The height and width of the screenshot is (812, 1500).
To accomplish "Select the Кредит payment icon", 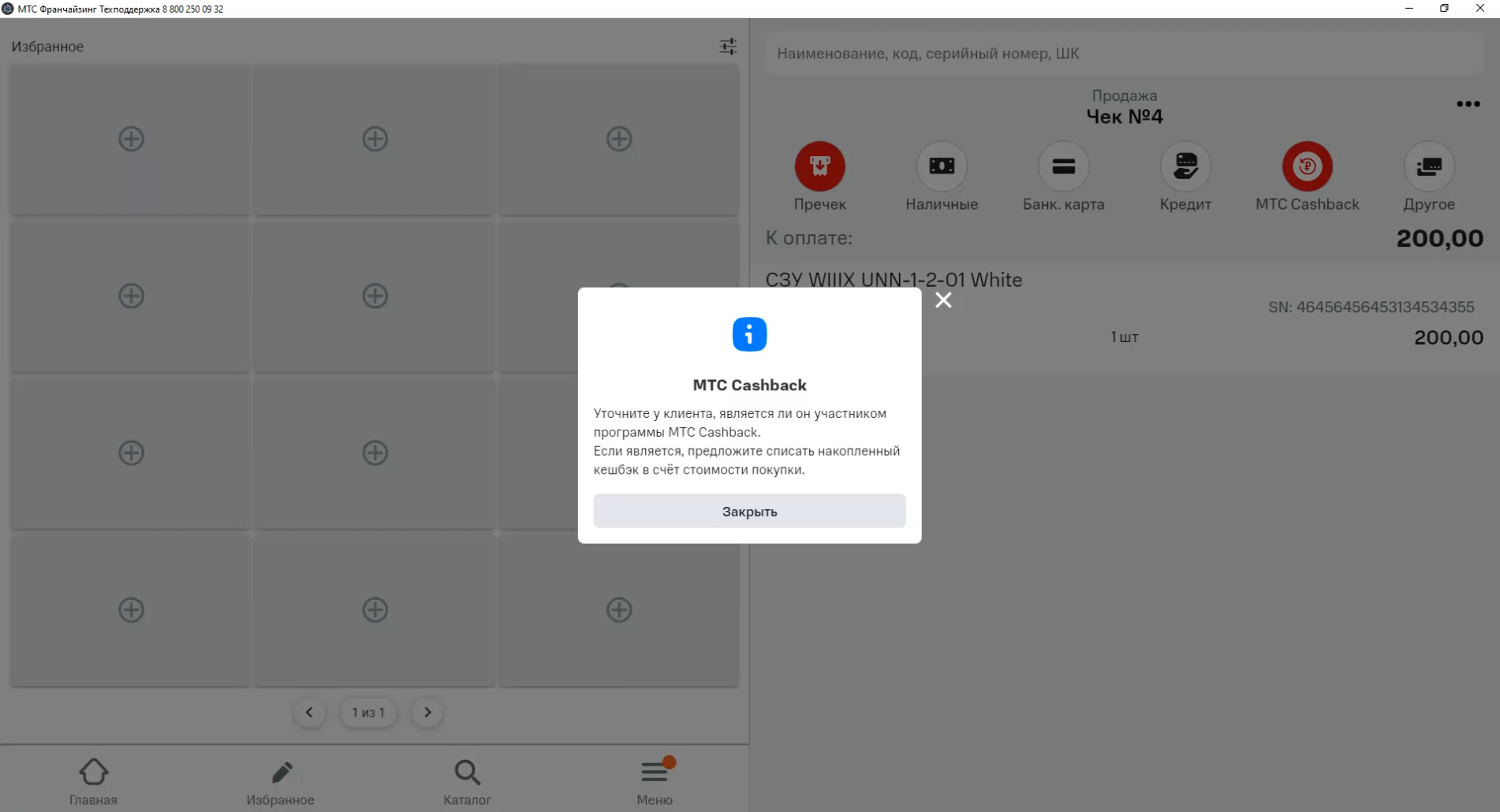I will point(1185,166).
